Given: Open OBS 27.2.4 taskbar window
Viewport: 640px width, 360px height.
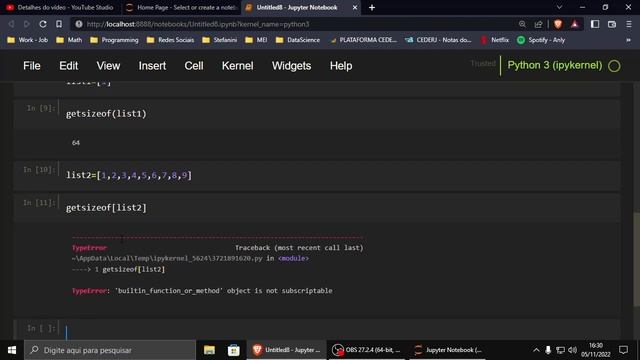Looking at the screenshot, I should [x=367, y=350].
